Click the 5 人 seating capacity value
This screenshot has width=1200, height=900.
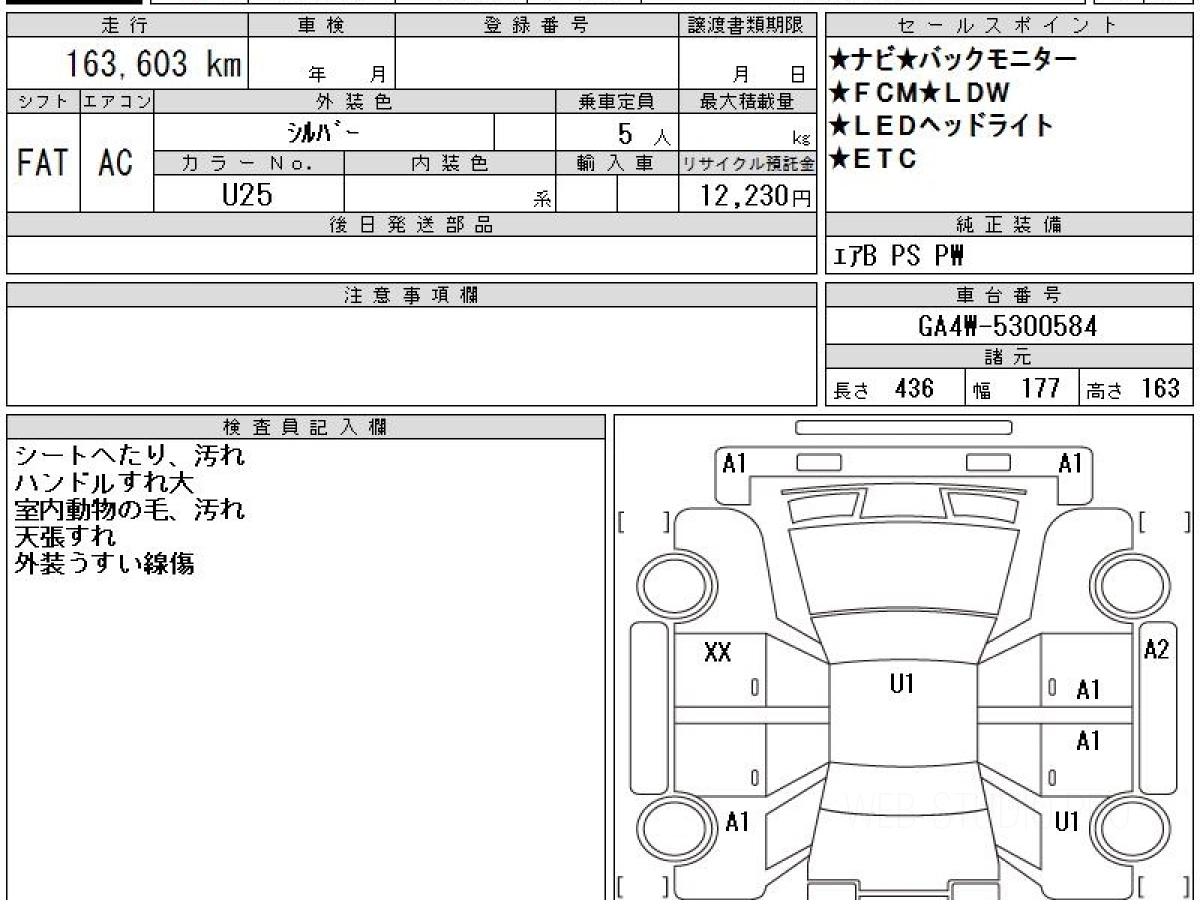point(646,133)
